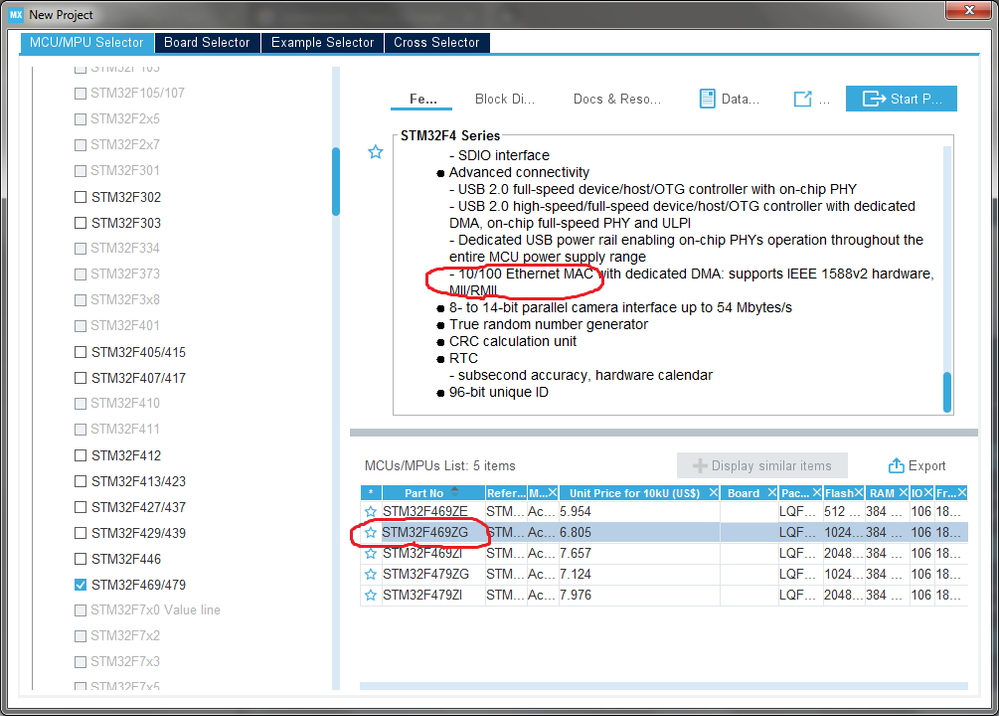This screenshot has width=999, height=716.
Task: Favorite the STM32F4 Series with its star
Action: tap(375, 152)
